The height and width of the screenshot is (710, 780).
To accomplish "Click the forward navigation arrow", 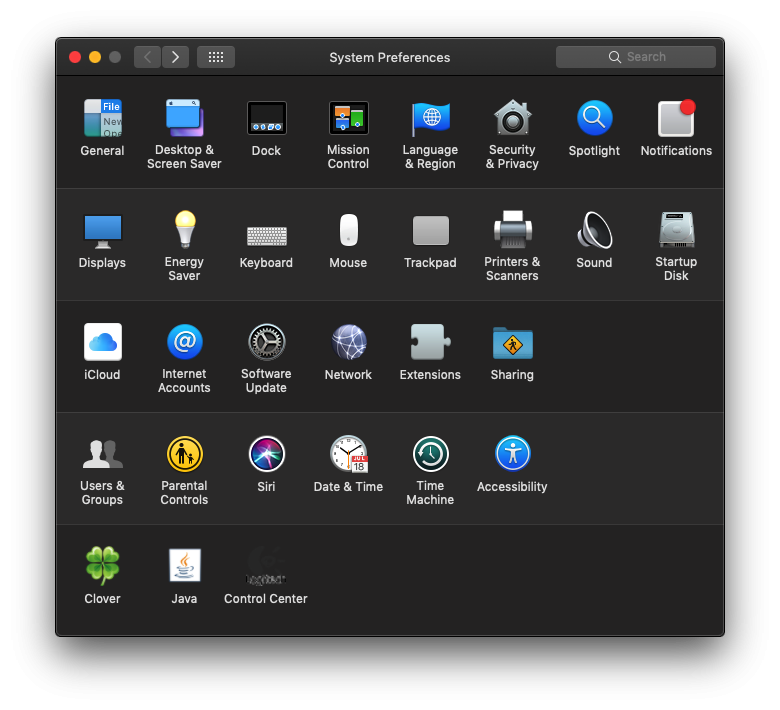I will [175, 57].
